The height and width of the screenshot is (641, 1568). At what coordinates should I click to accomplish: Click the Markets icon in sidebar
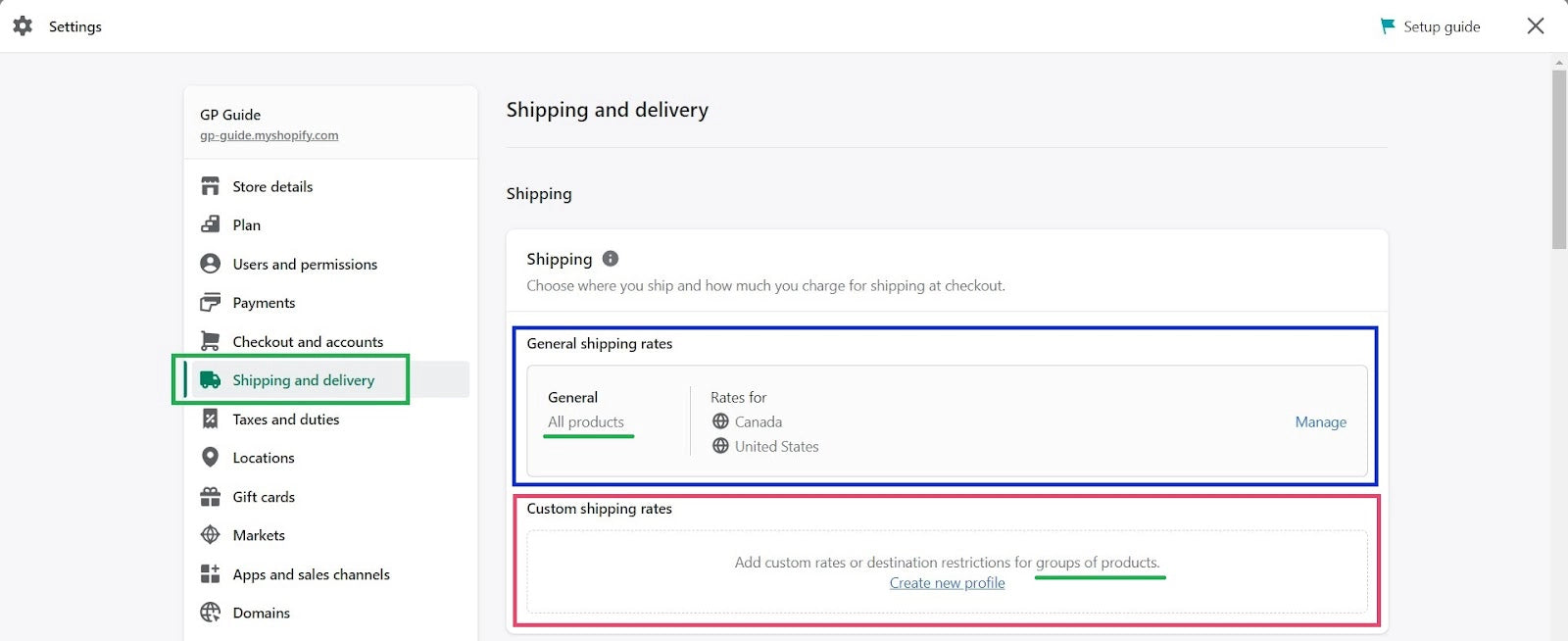(x=210, y=534)
